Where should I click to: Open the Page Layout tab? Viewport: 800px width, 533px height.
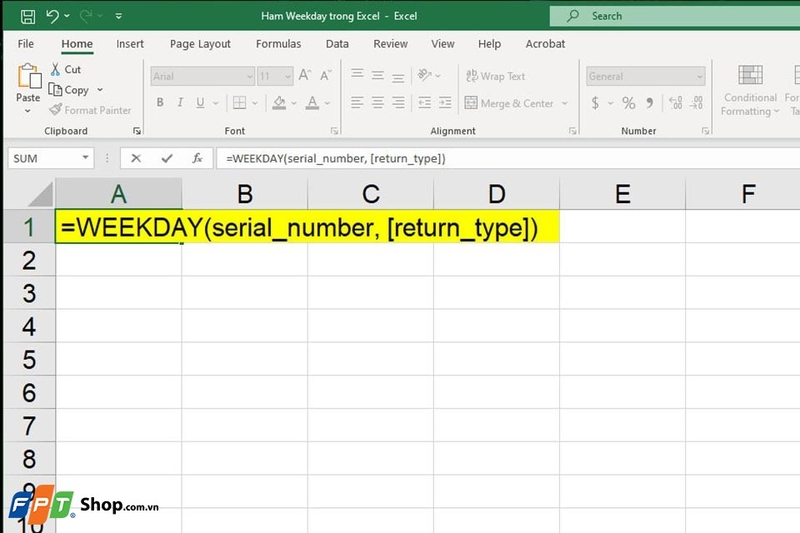click(x=200, y=44)
